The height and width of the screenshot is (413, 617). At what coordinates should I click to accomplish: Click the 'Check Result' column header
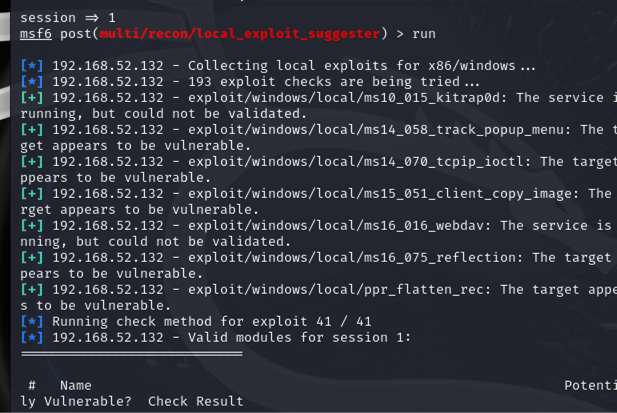click(196, 401)
